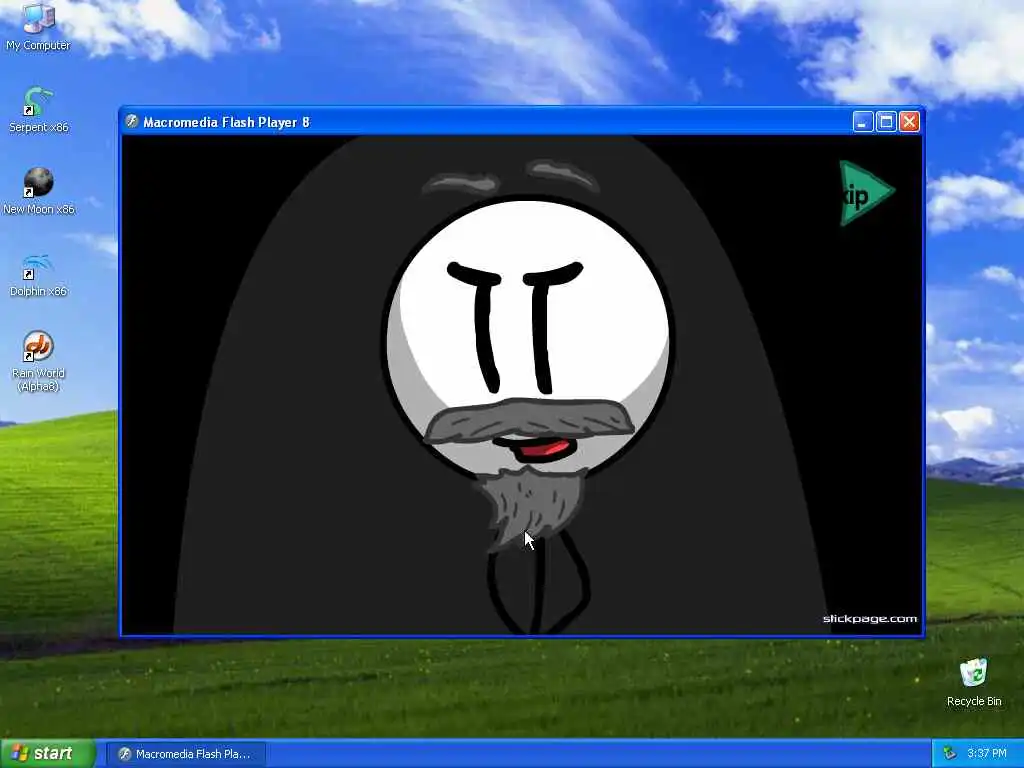Select the Rain World (Alpha8) shortcut

[38, 361]
